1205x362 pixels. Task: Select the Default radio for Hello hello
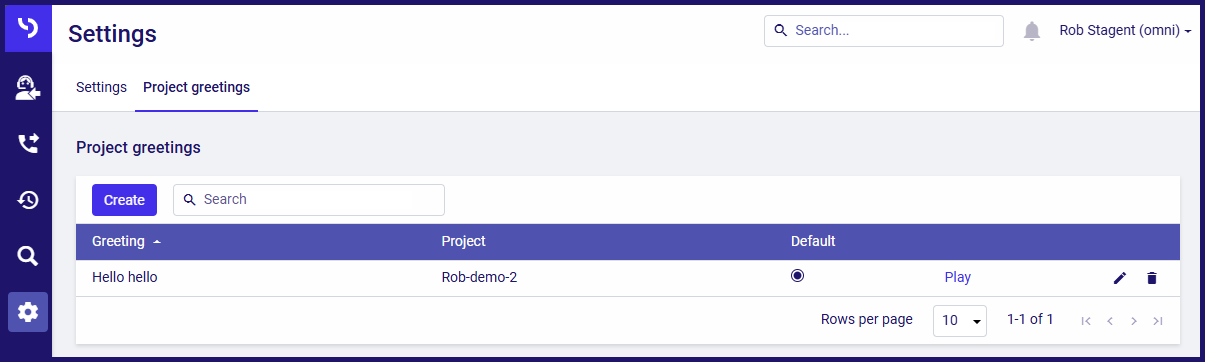(x=797, y=276)
